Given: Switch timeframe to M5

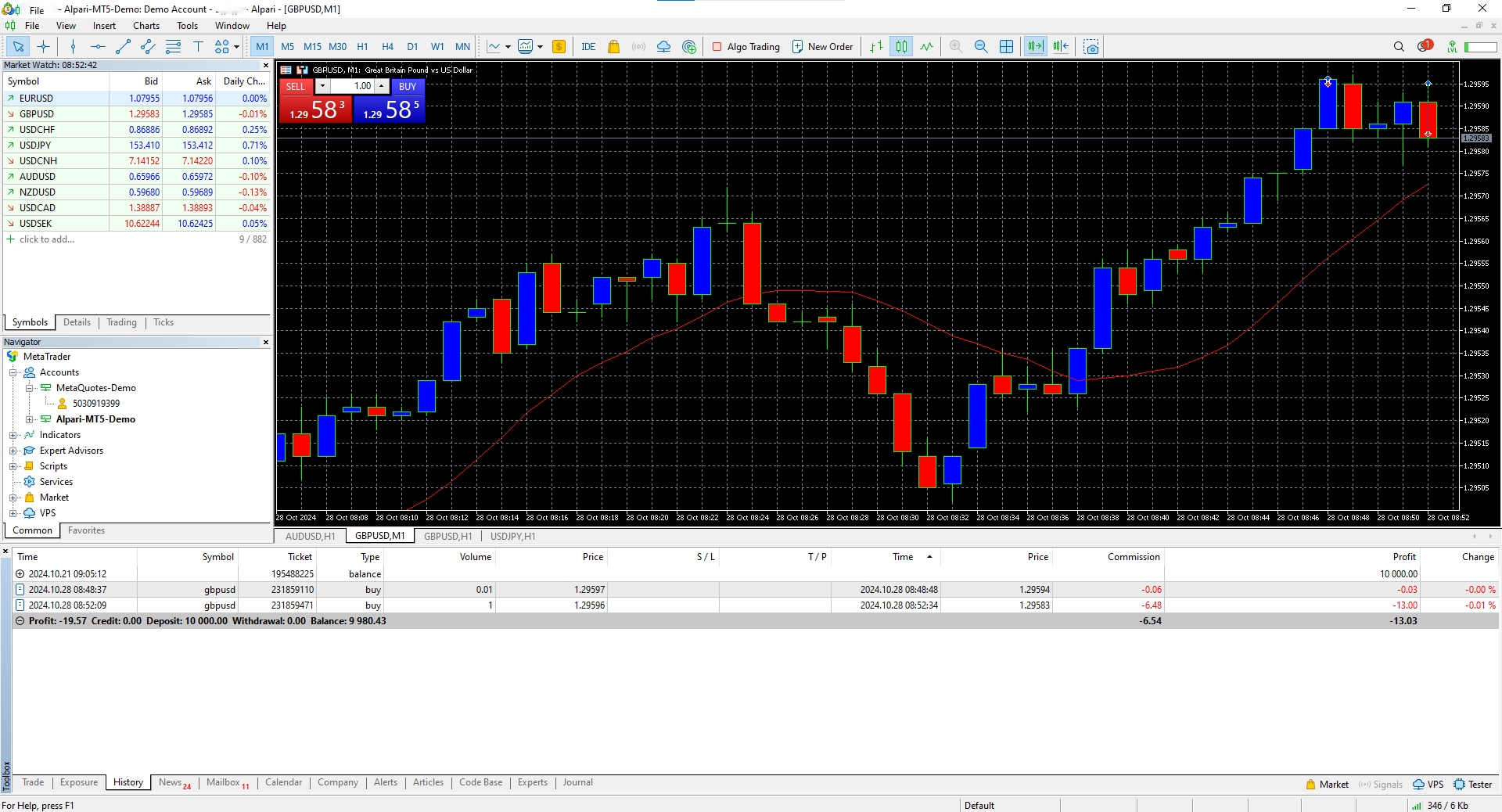Looking at the screenshot, I should pyautogui.click(x=287, y=47).
